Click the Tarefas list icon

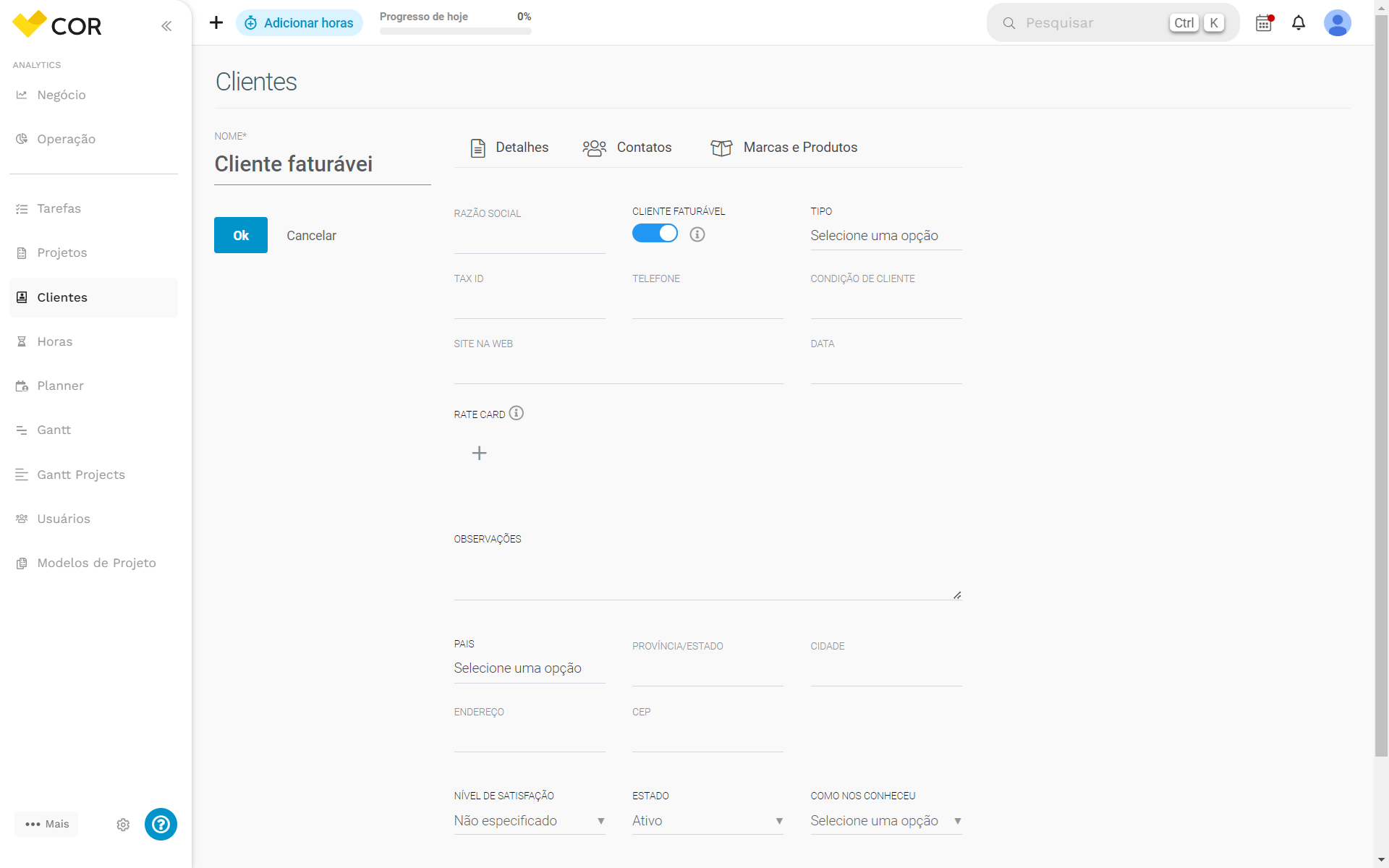point(22,209)
